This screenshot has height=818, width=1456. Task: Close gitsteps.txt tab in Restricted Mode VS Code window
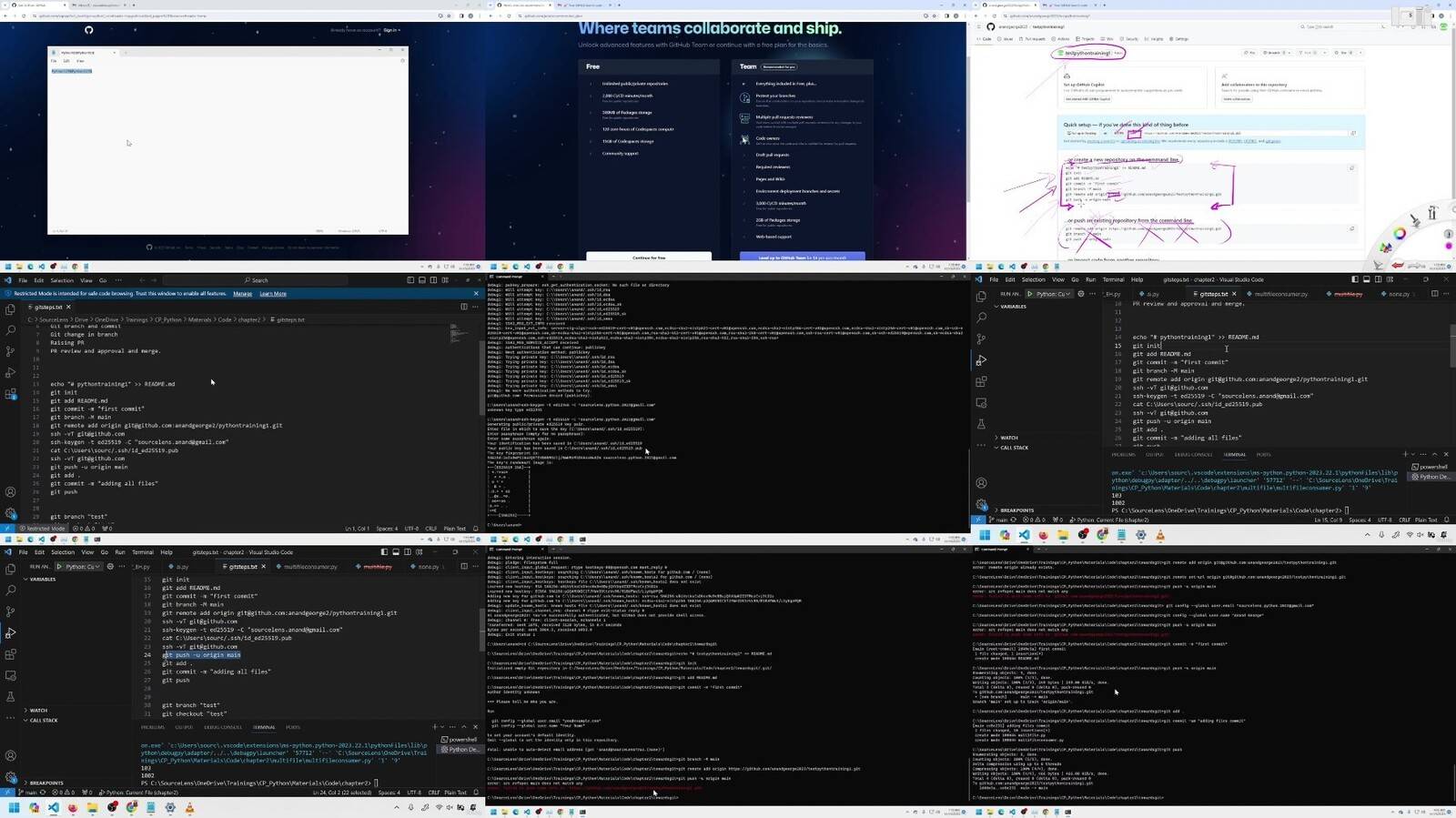[68, 307]
